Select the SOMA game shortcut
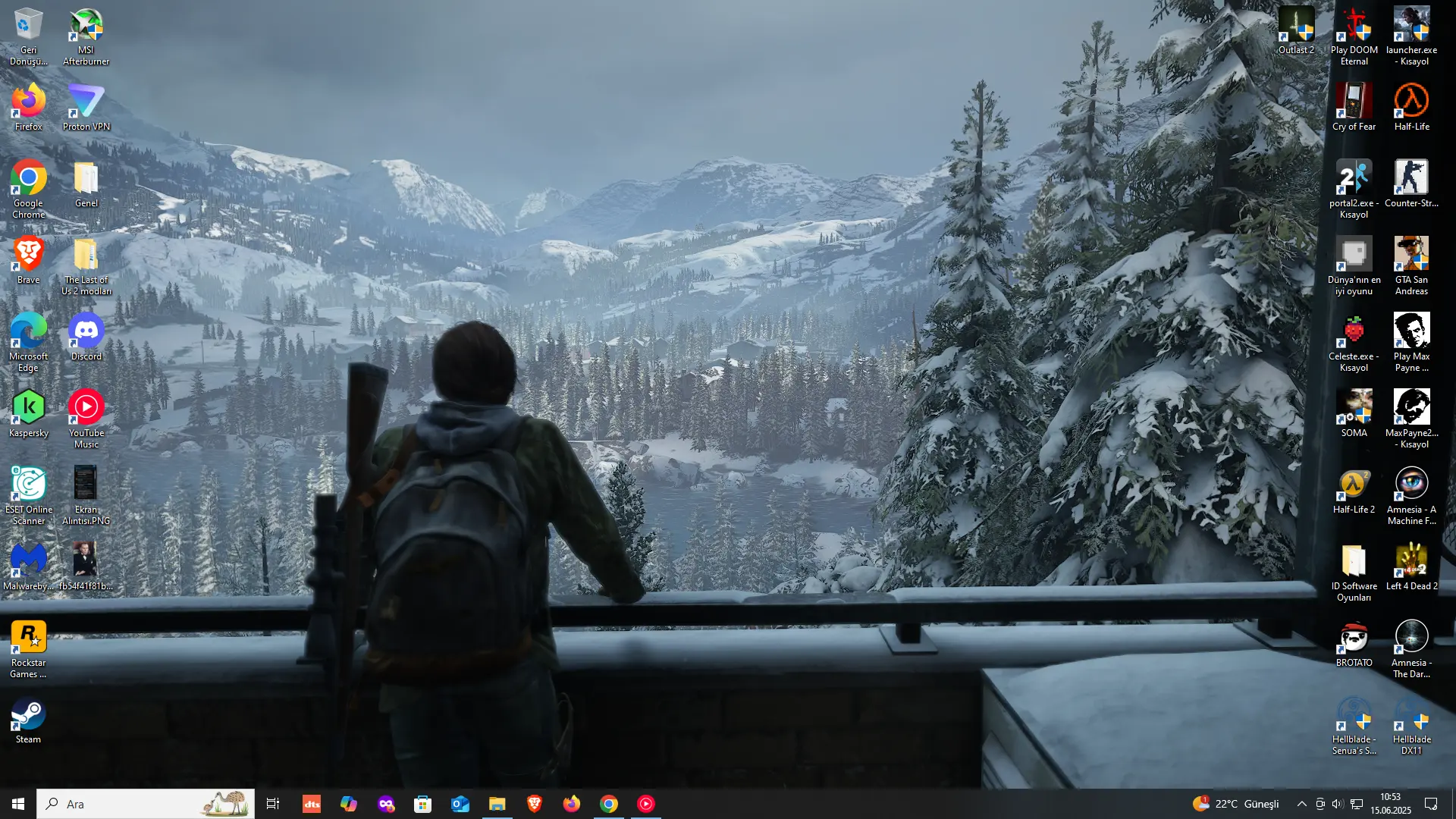This screenshot has height=819, width=1456. 1354,413
